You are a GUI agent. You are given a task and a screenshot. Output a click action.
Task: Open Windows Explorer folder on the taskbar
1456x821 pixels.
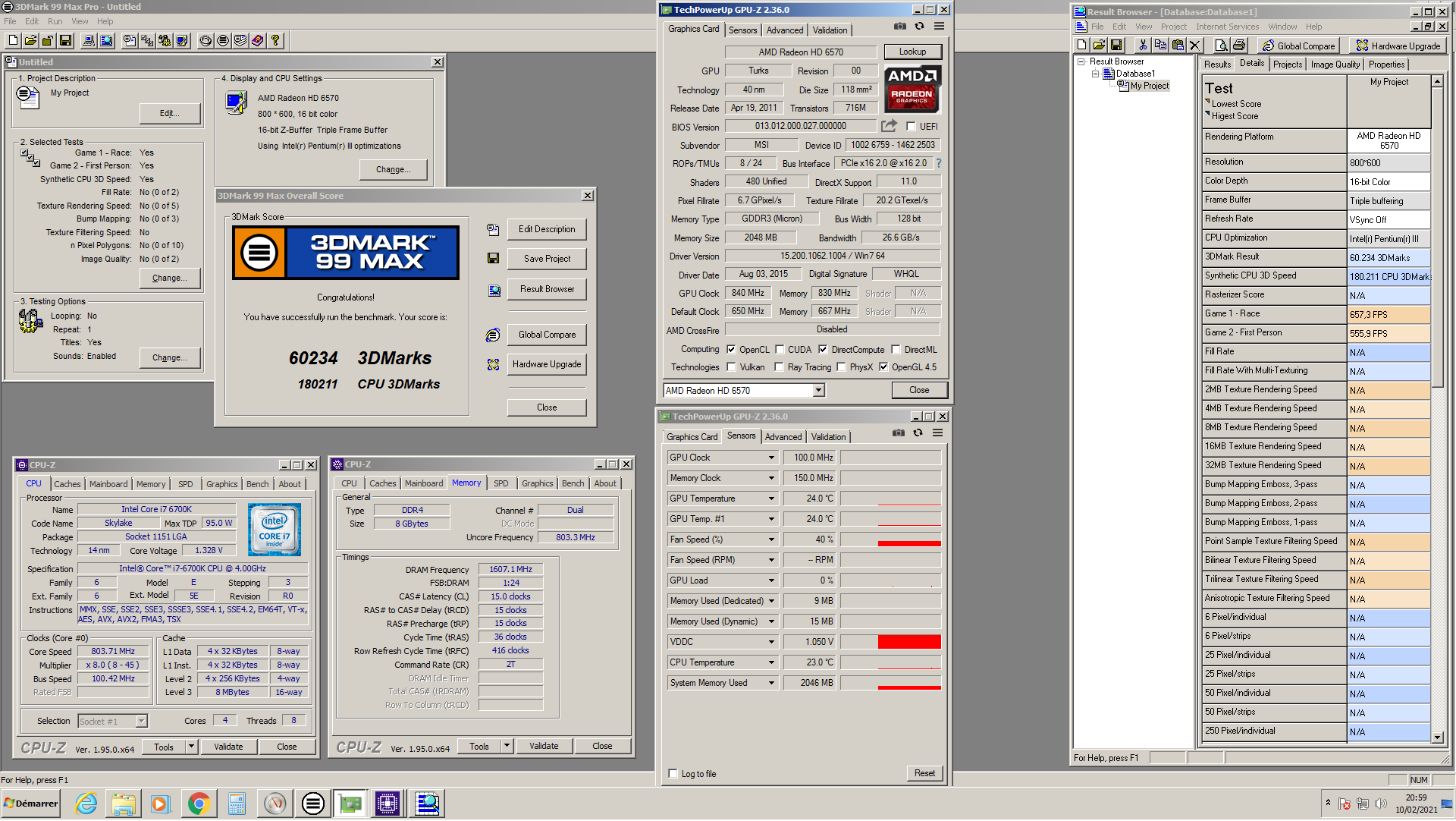124,804
